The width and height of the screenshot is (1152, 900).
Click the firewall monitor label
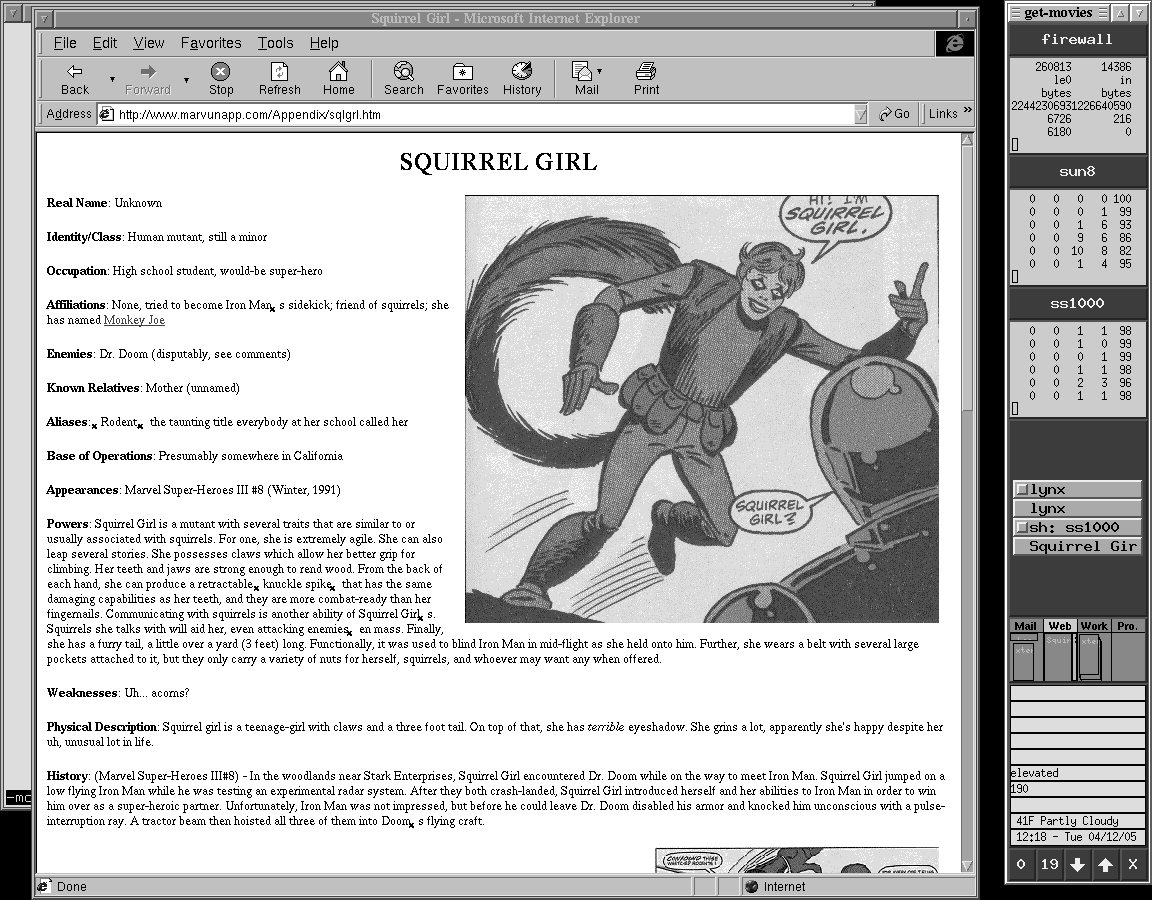[x=1077, y=40]
